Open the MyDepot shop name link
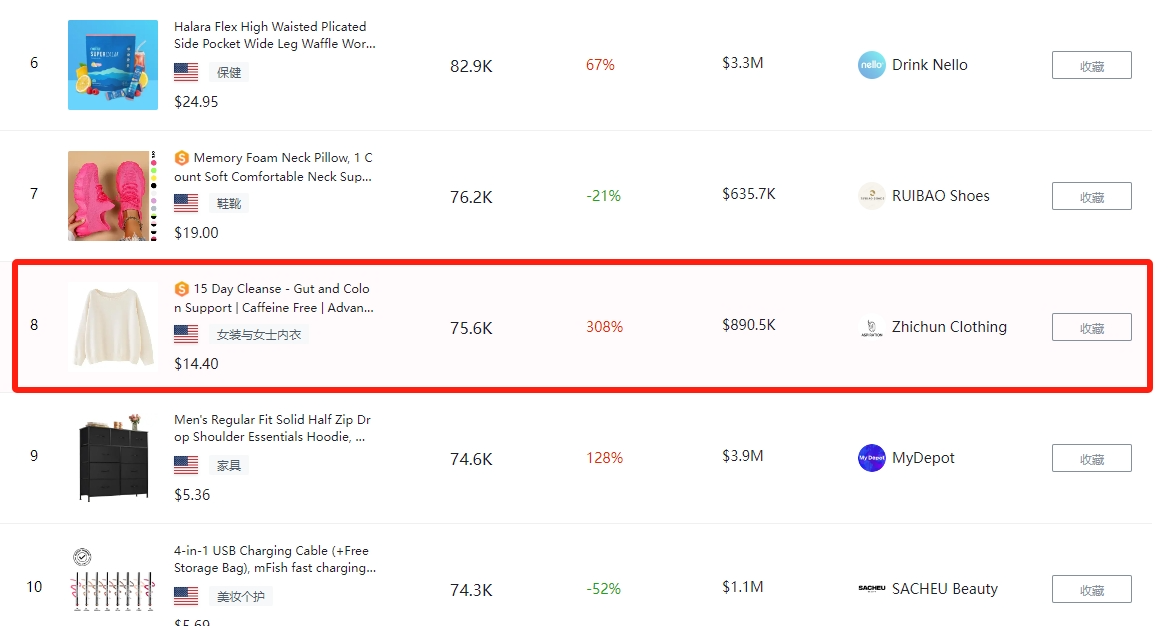The height and width of the screenshot is (626, 1175). click(x=923, y=458)
